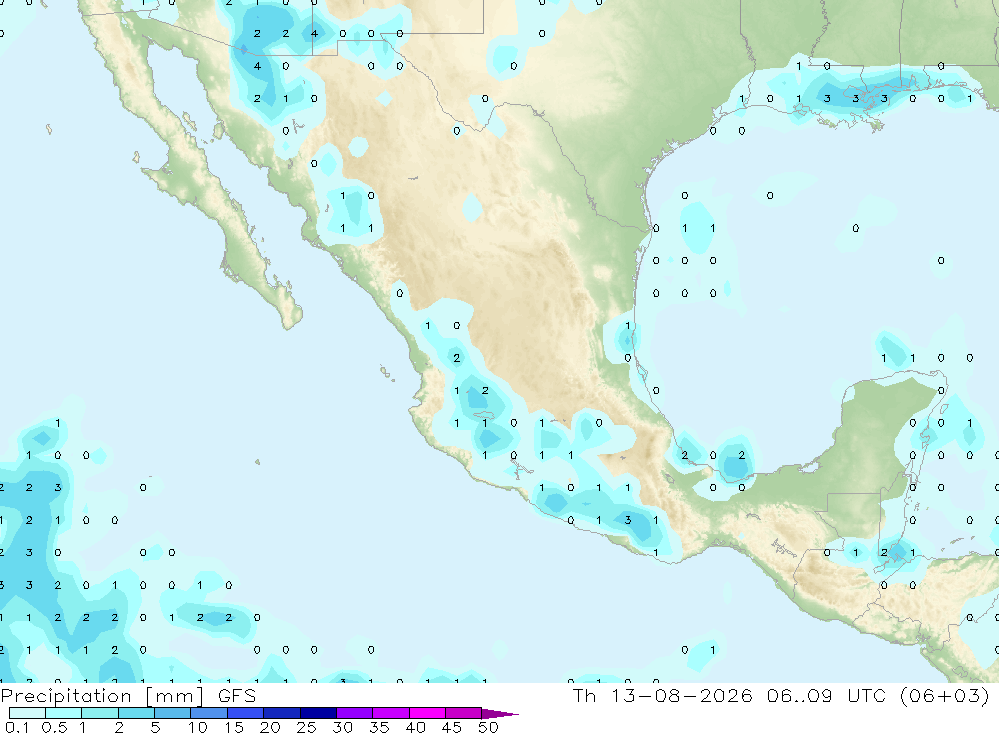Click the "40" legend label
This screenshot has width=1000, height=733.
tap(415, 727)
